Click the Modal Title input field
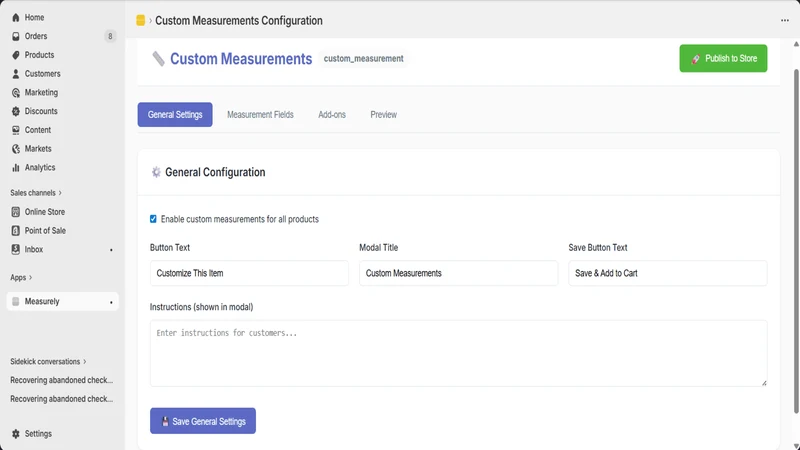Image resolution: width=800 pixels, height=450 pixels. [459, 273]
